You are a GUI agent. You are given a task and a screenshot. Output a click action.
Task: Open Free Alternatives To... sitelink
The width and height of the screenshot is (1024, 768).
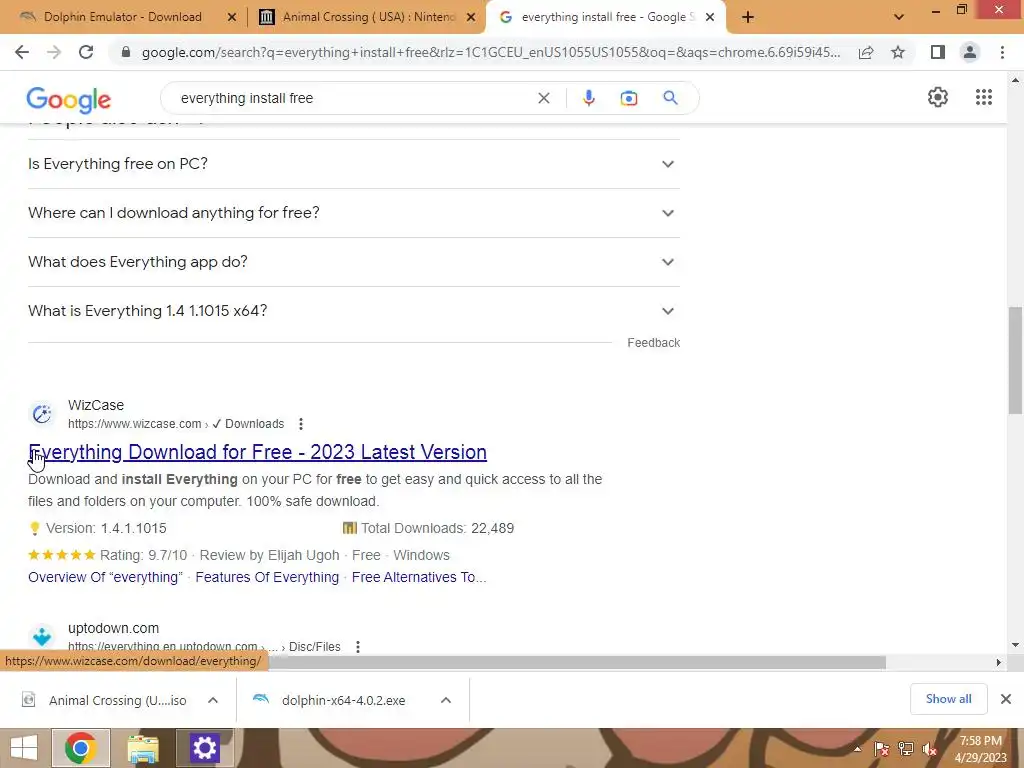click(x=419, y=577)
